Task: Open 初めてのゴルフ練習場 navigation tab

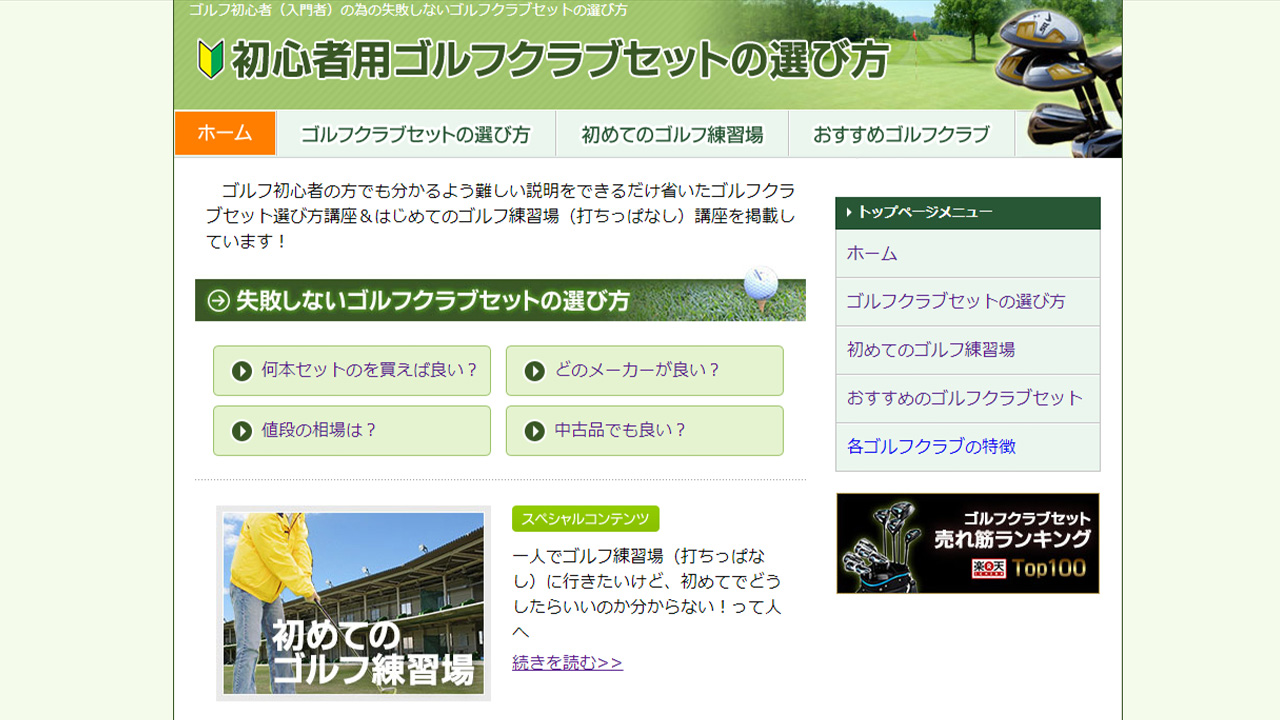Action: [x=672, y=134]
